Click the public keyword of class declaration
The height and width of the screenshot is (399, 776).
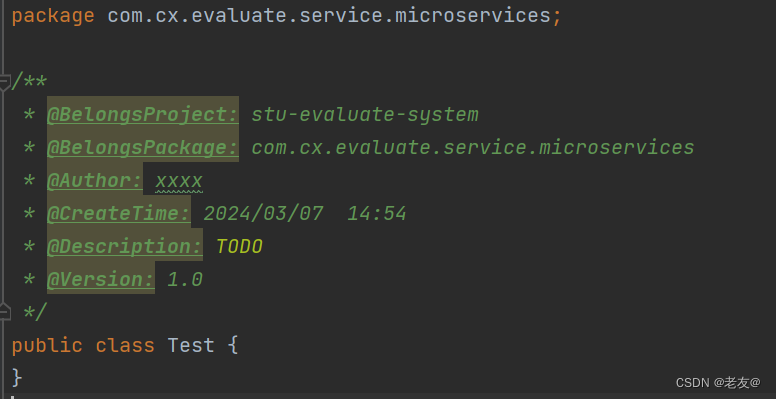pyautogui.click(x=47, y=346)
